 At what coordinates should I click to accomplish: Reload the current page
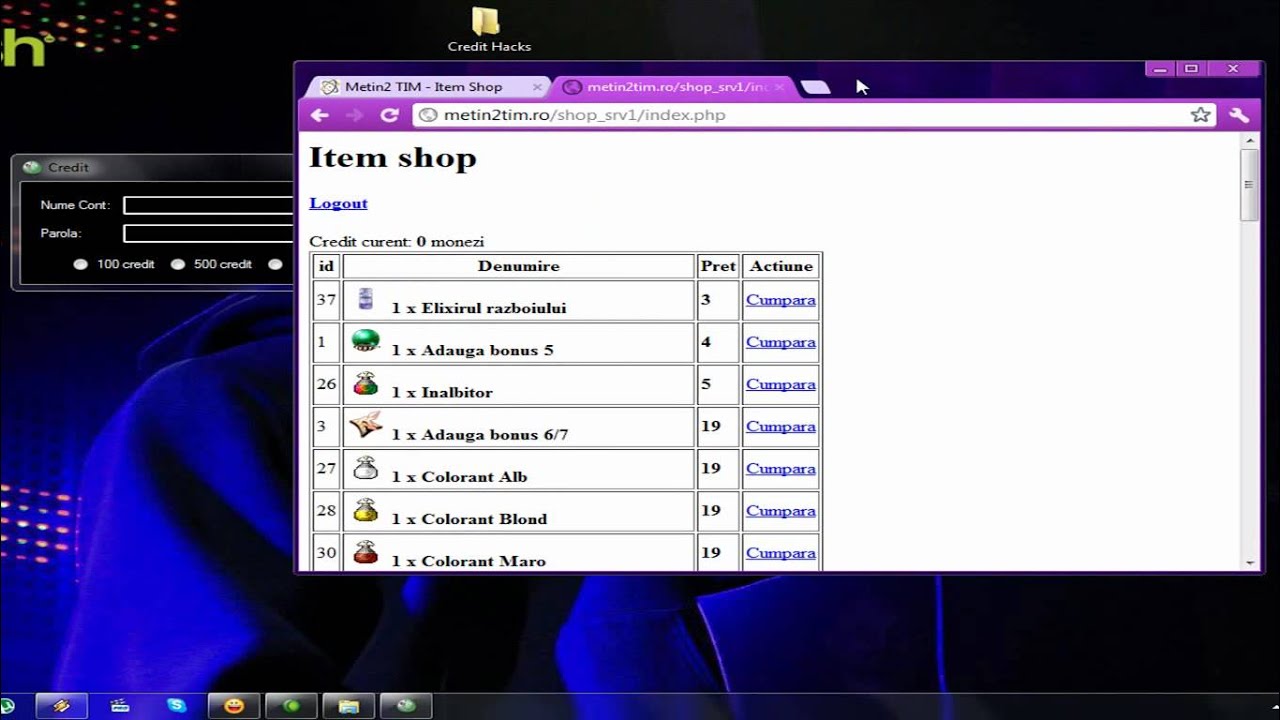(390, 115)
